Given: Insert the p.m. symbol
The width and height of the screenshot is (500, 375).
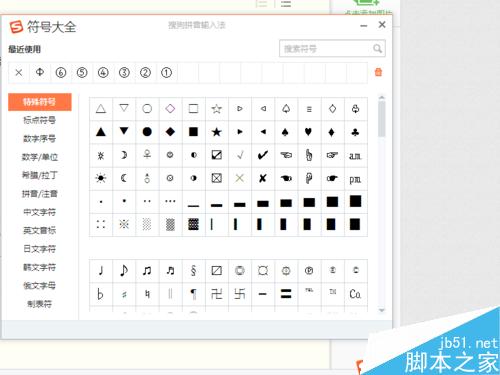Looking at the screenshot, I should 355,178.
